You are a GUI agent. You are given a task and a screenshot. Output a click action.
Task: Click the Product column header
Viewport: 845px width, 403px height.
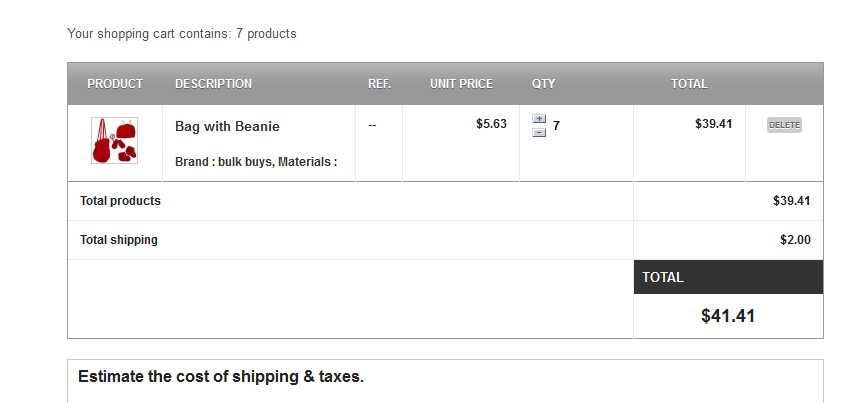pos(115,84)
